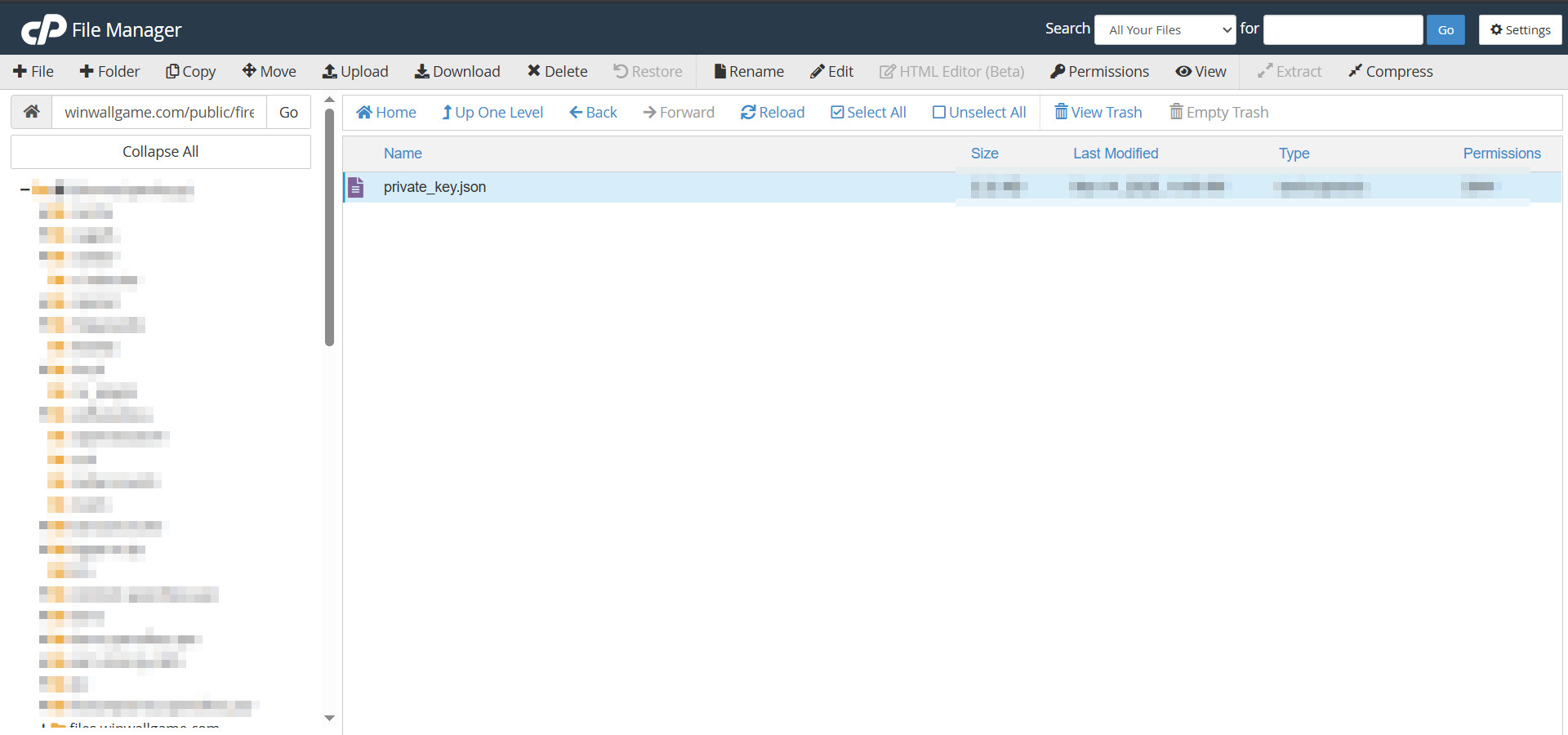Reload the current directory listing
Viewport: 1568px width, 735px height.
(772, 112)
